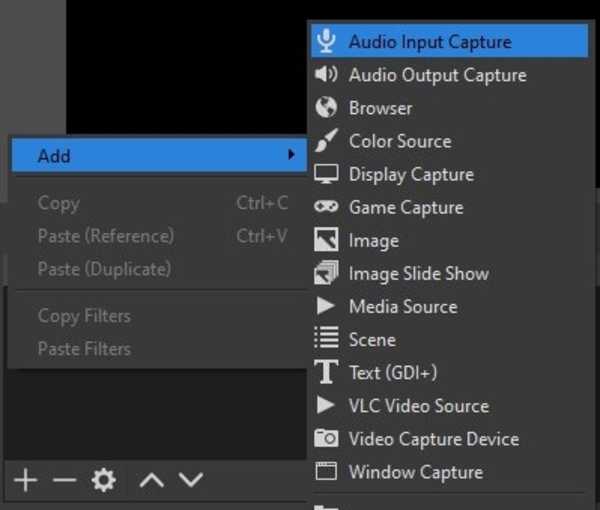Select Audio Input Capture from the menu
Image resolution: width=600 pixels, height=510 pixels.
[450, 41]
